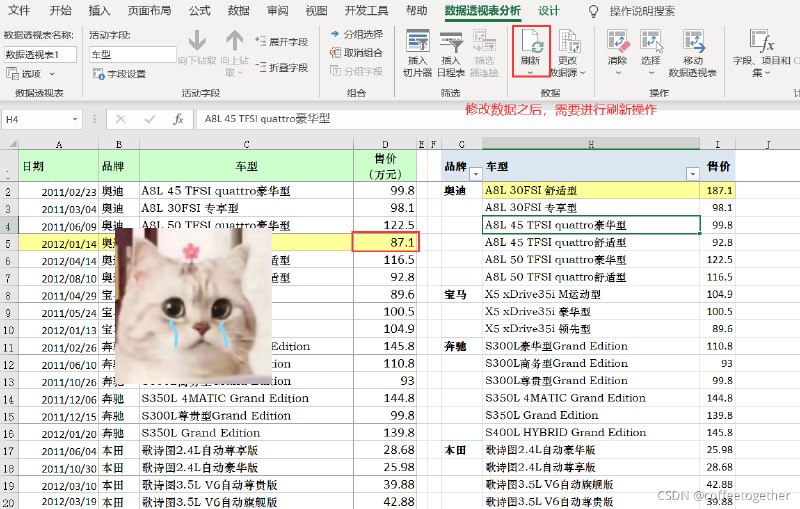Open the 文件 menu tab

(x=19, y=11)
